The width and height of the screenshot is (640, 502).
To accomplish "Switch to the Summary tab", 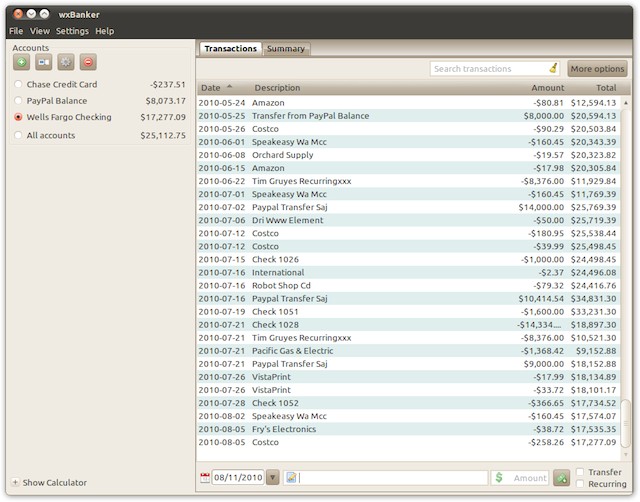I will (x=286, y=49).
